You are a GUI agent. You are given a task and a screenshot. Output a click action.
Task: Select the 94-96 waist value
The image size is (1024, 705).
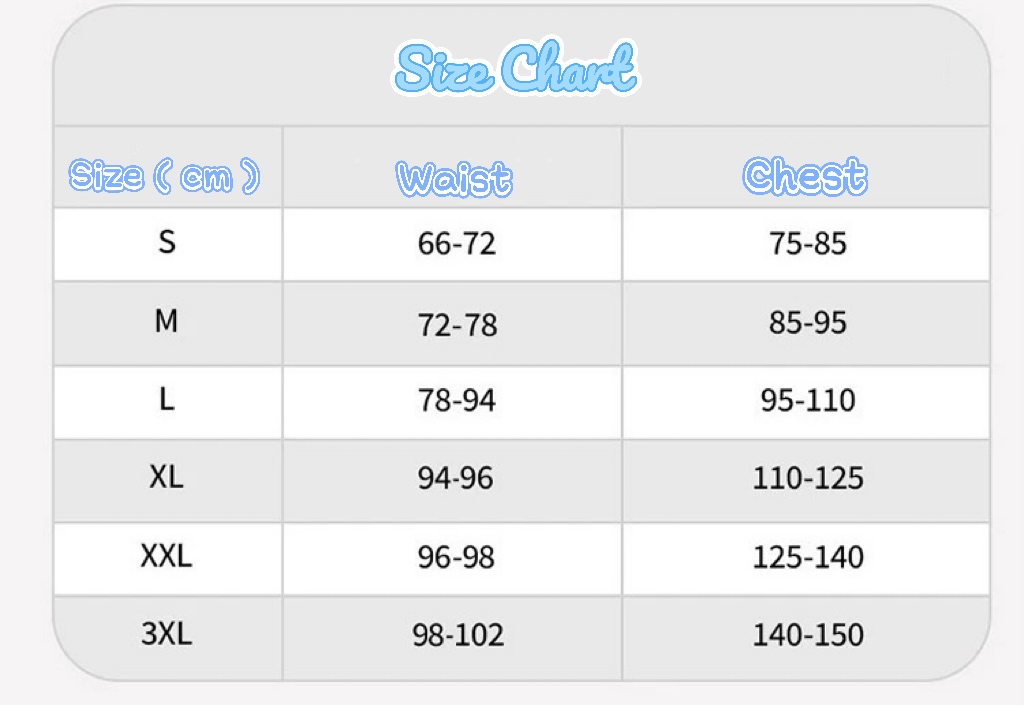pos(455,479)
